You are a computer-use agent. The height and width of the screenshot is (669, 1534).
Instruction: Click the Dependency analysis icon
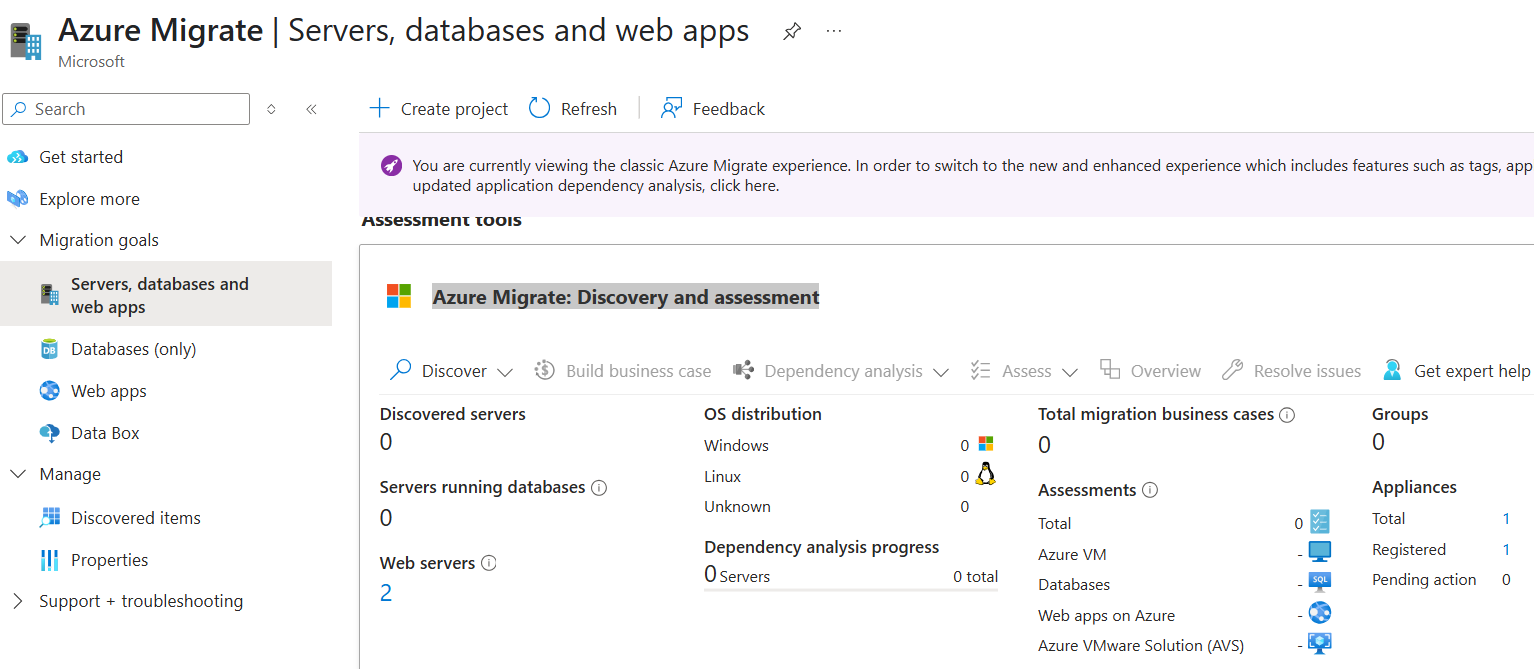pyautogui.click(x=744, y=370)
